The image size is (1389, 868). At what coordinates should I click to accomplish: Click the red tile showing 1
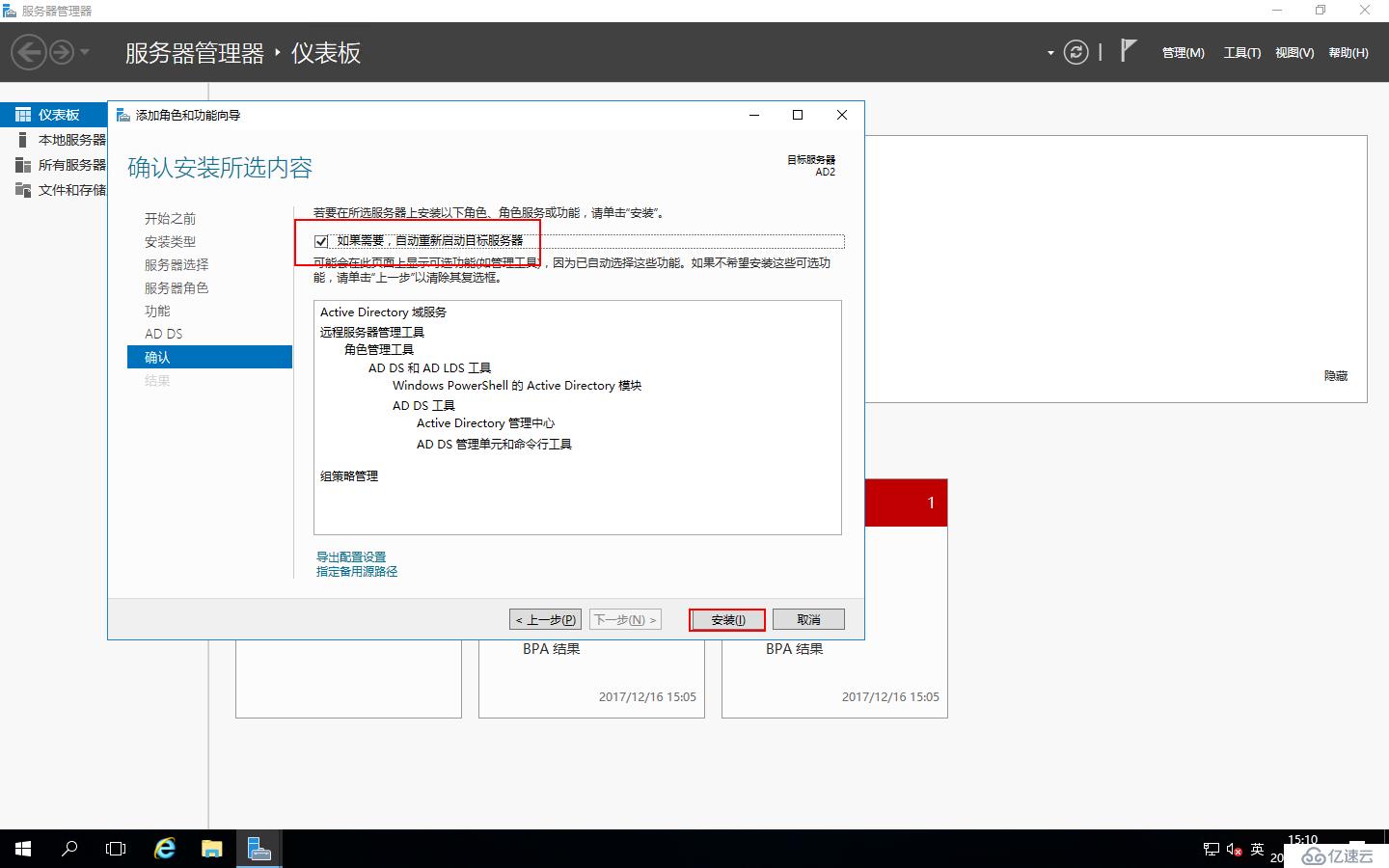[906, 502]
